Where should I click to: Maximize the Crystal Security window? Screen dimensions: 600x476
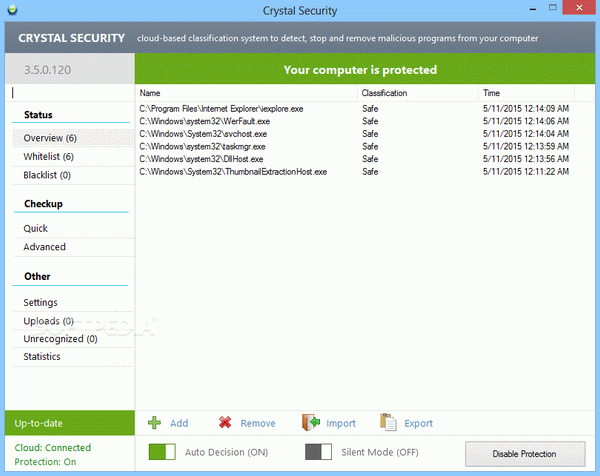[x=553, y=8]
